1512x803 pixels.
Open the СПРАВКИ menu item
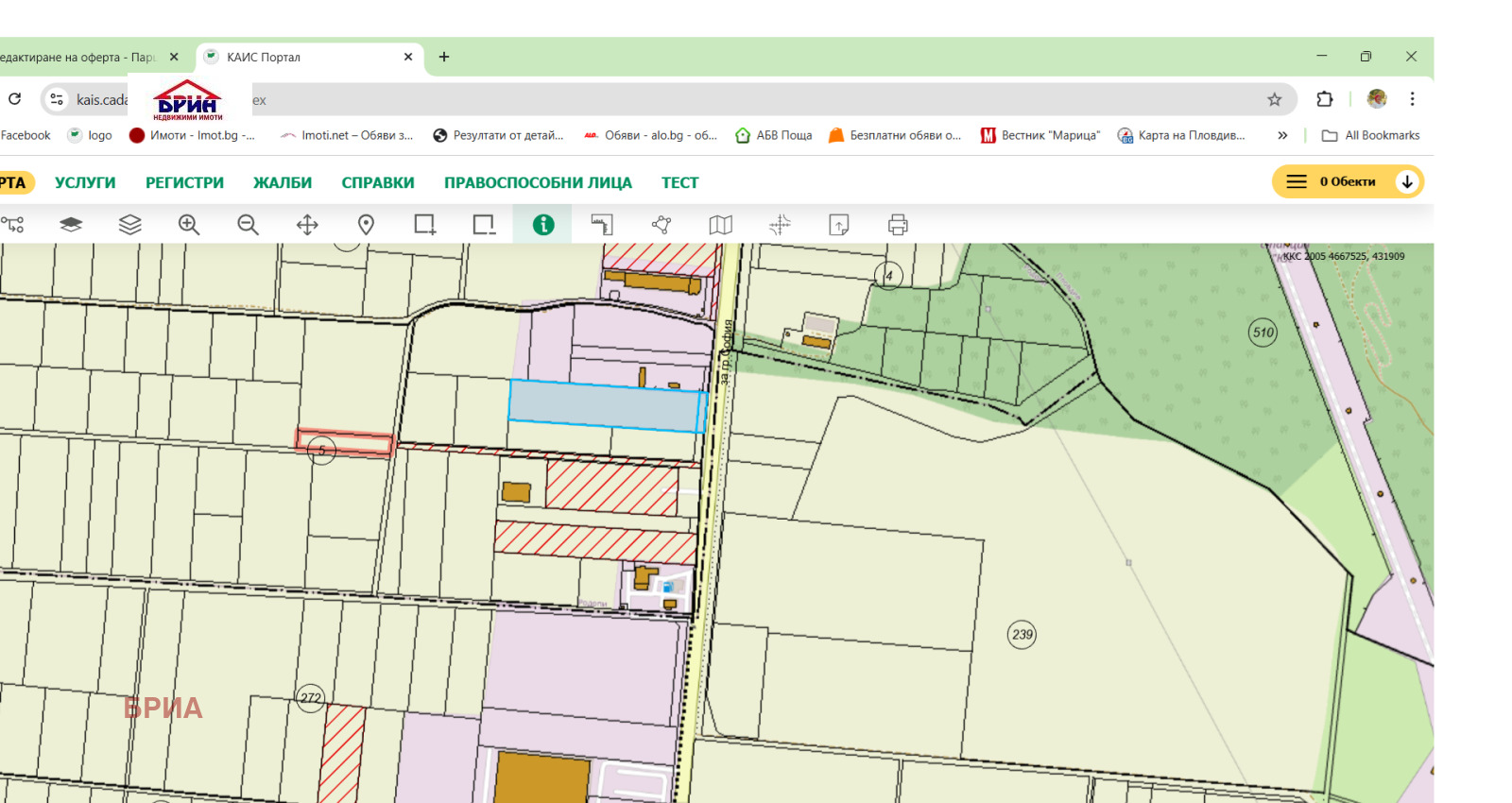(378, 182)
